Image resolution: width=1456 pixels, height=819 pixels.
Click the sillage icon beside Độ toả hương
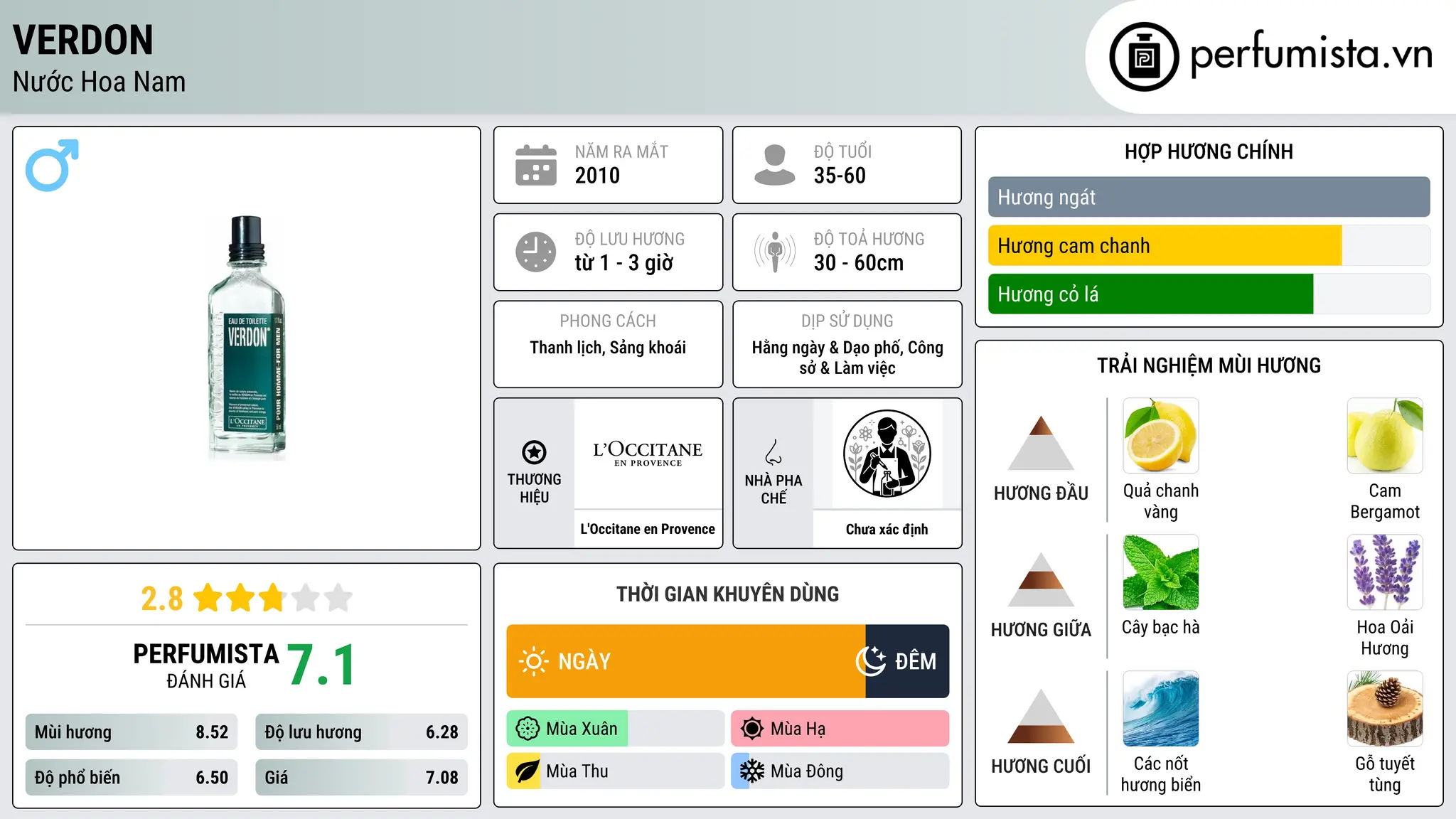click(x=775, y=252)
